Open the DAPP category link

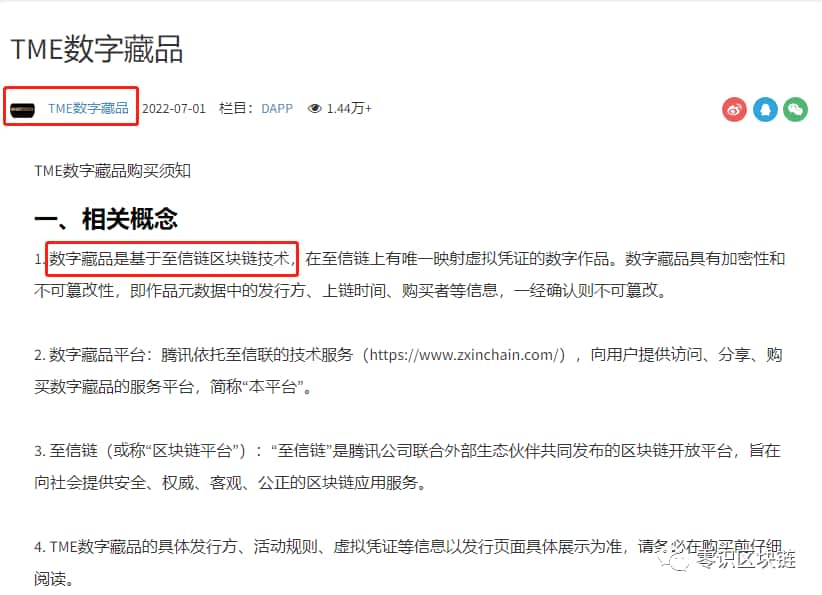pyautogui.click(x=277, y=109)
